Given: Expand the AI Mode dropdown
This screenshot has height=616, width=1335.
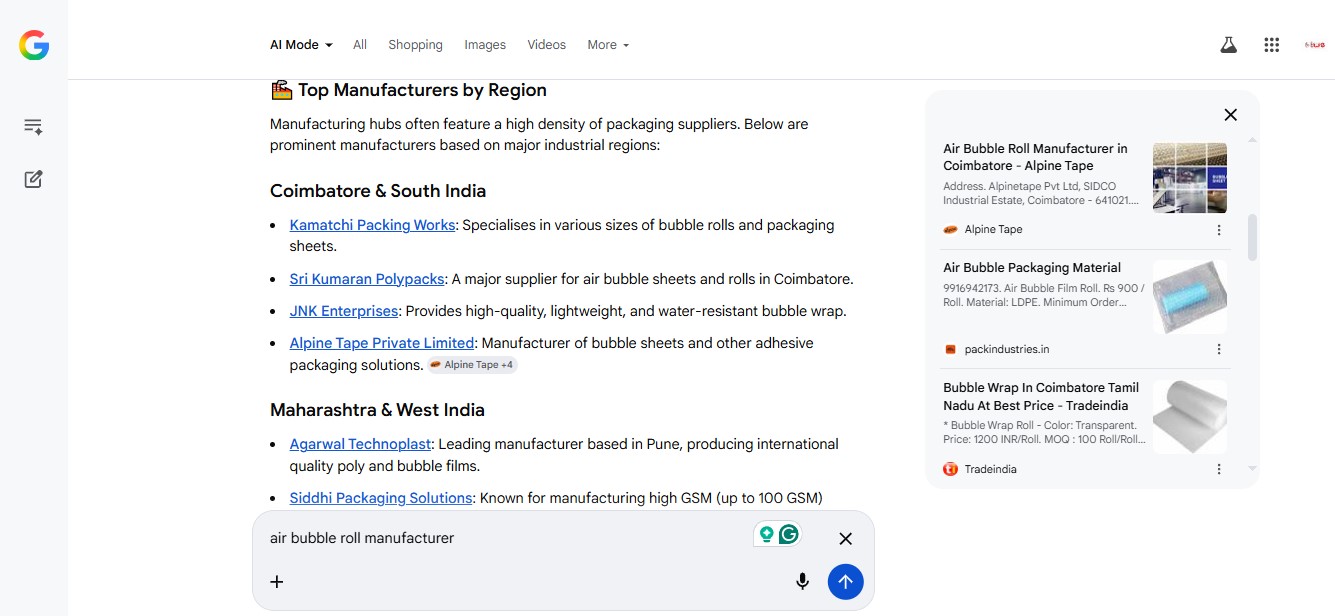Looking at the screenshot, I should click(301, 45).
